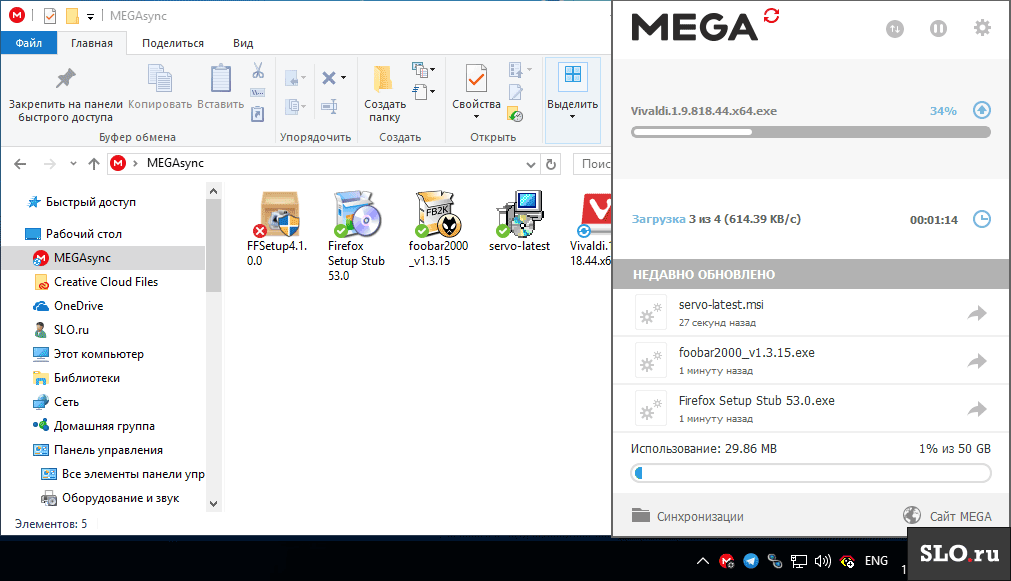Open the Файл menu tab
This screenshot has height=581, width=1011.
(x=29, y=43)
